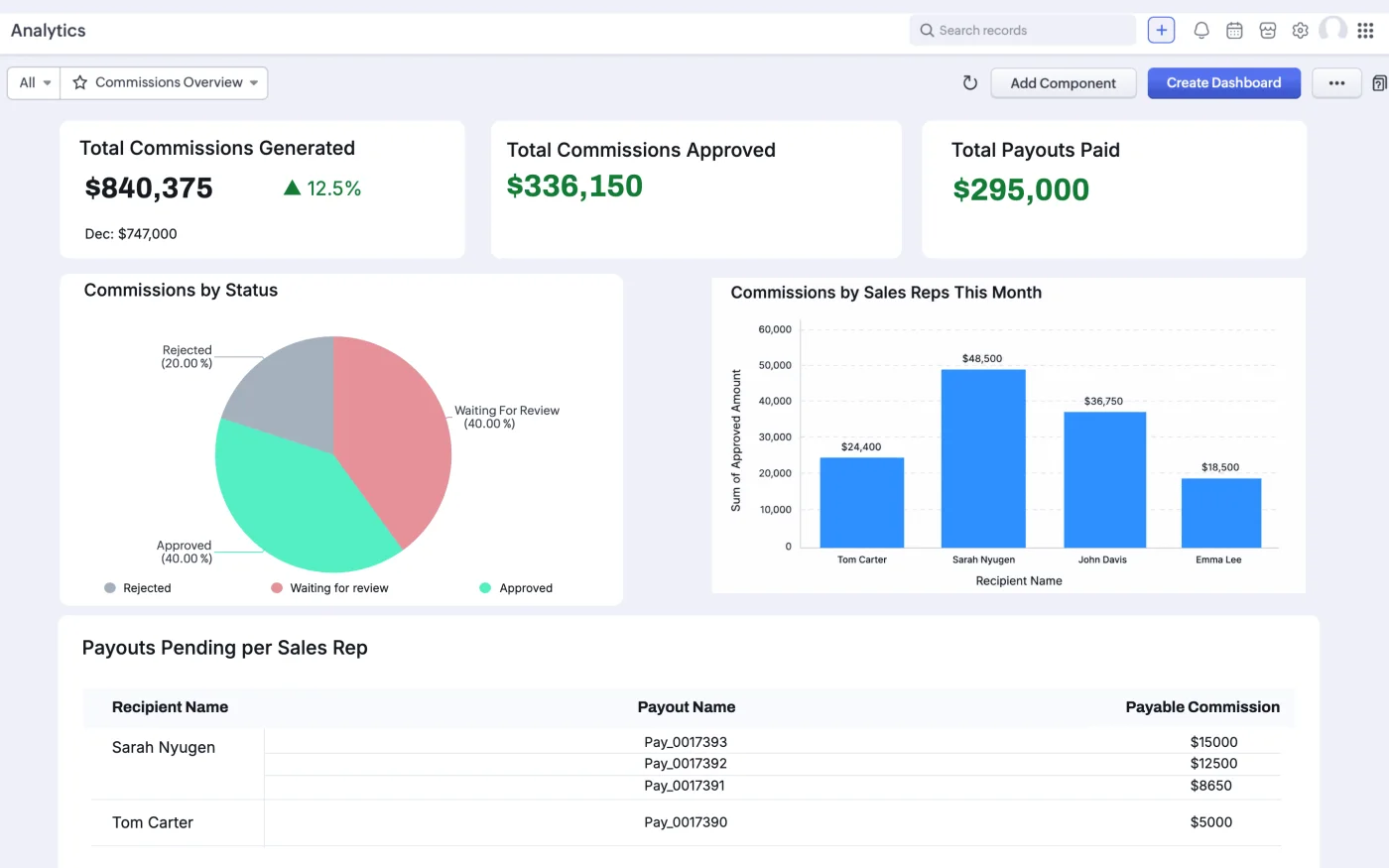Open payout Pay_0017390
This screenshot has width=1389, height=868.
[x=686, y=822]
